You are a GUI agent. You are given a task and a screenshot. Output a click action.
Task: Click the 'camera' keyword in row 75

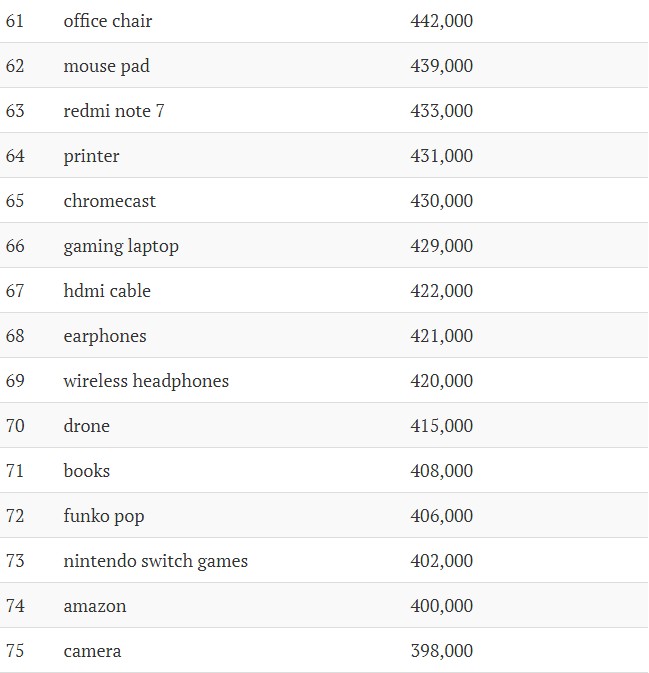point(92,651)
